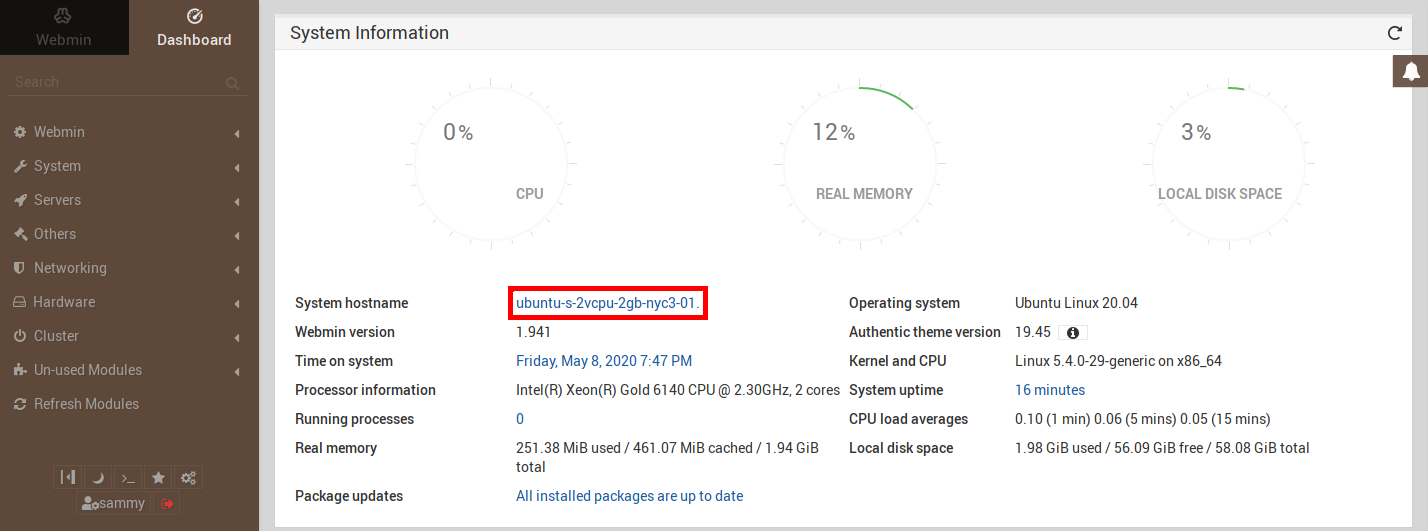Click the system hostname link

(608, 303)
